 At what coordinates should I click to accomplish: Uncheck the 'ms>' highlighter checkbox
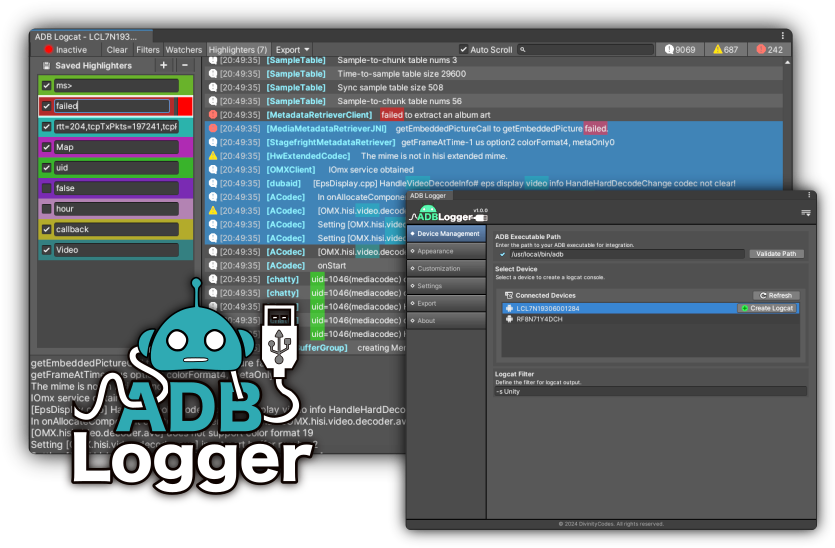click(x=47, y=86)
